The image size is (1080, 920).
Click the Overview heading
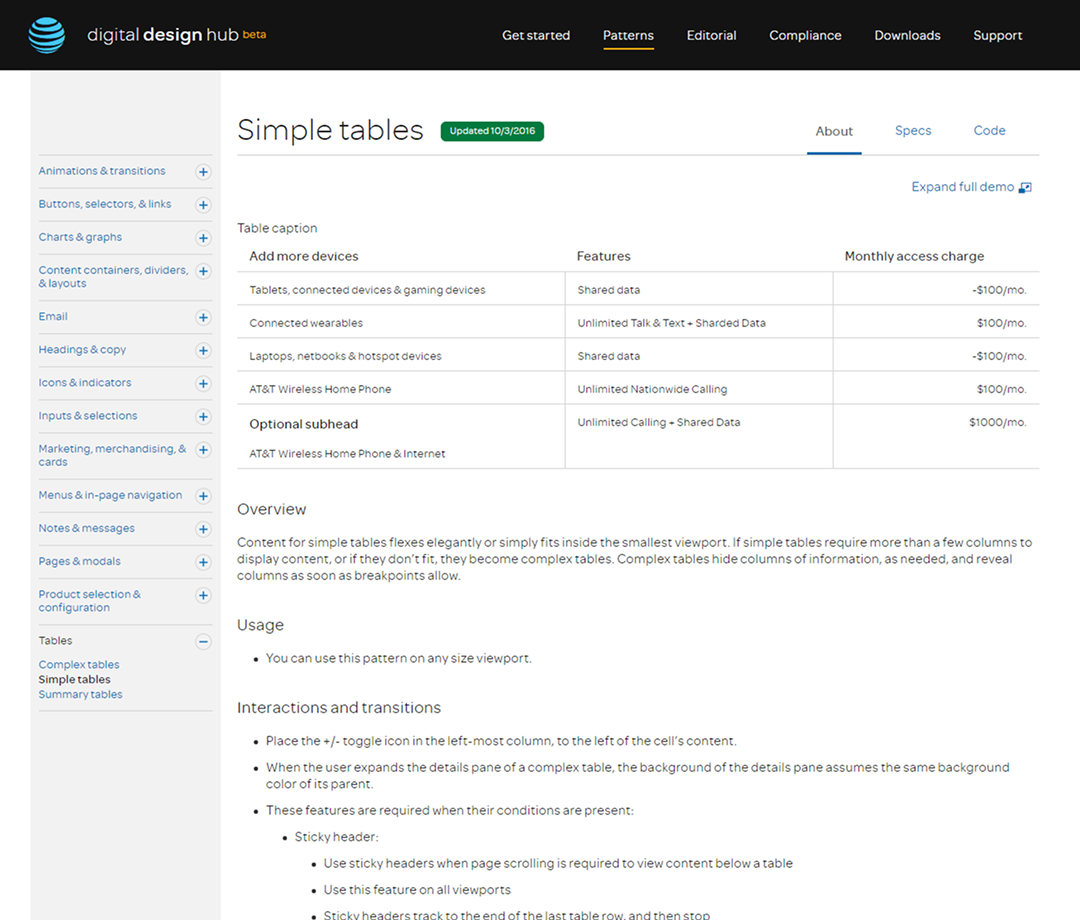coord(271,509)
